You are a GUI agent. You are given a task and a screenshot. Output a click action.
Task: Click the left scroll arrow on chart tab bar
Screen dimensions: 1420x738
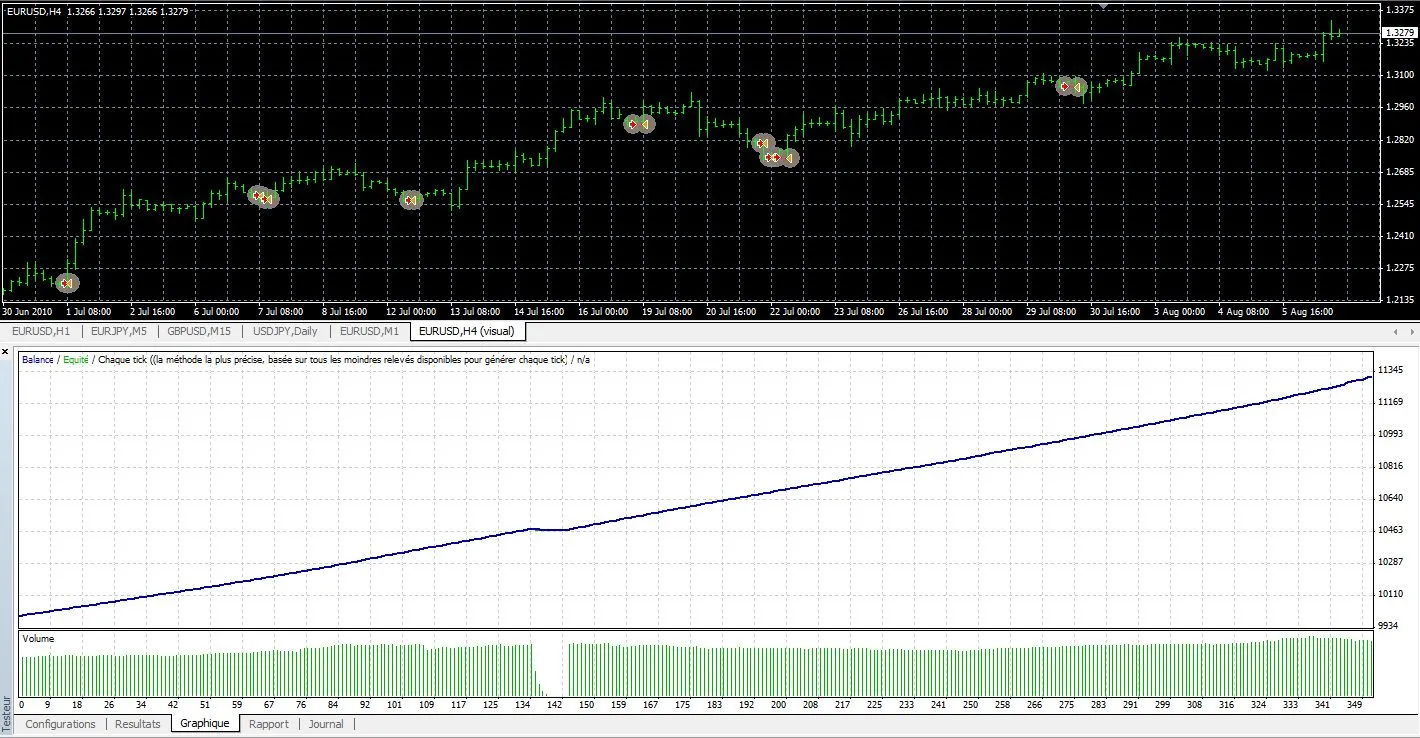click(x=1394, y=331)
